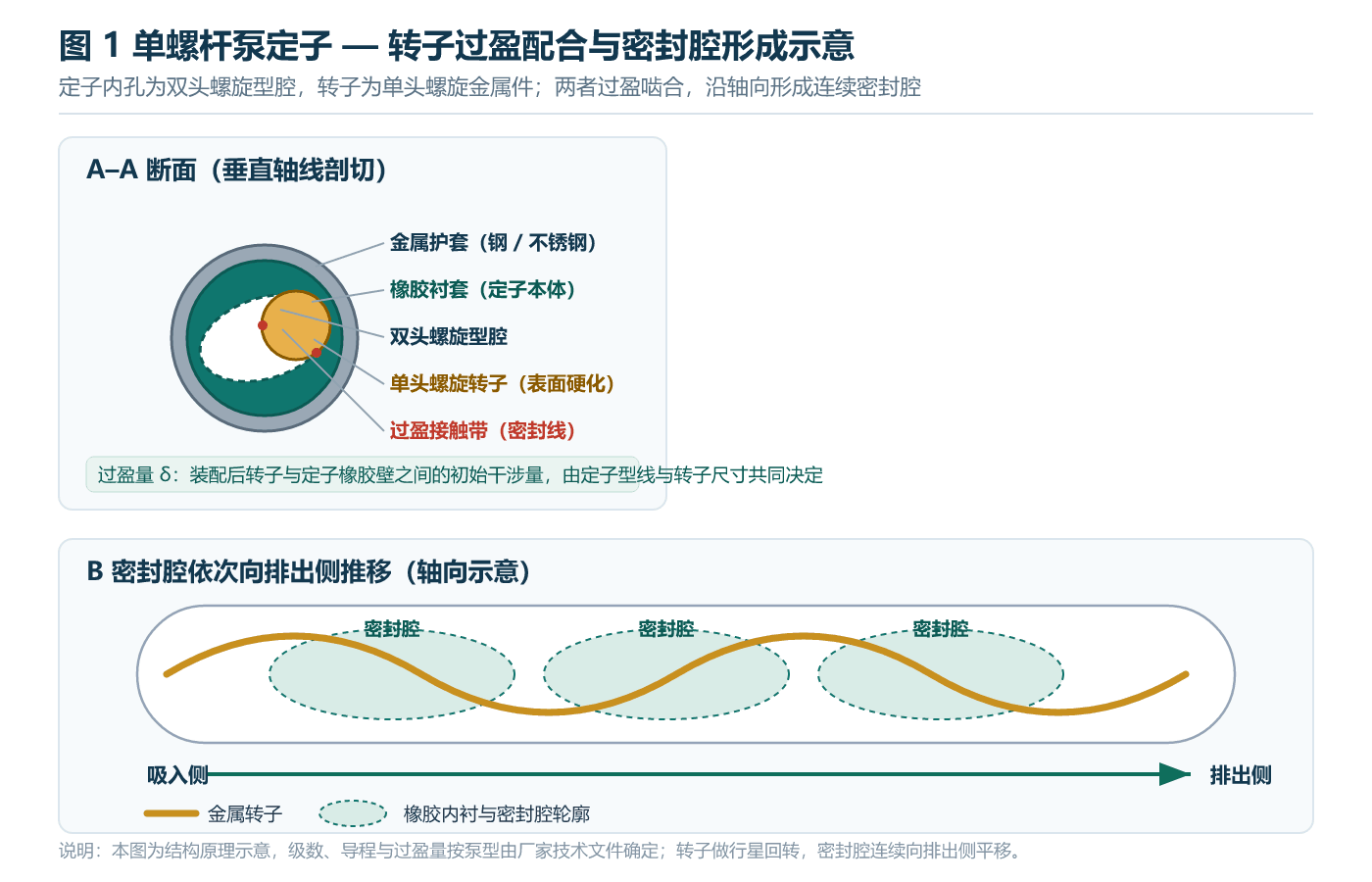
Task: Click the rightmost '密封腔' label
Action: 941,628
